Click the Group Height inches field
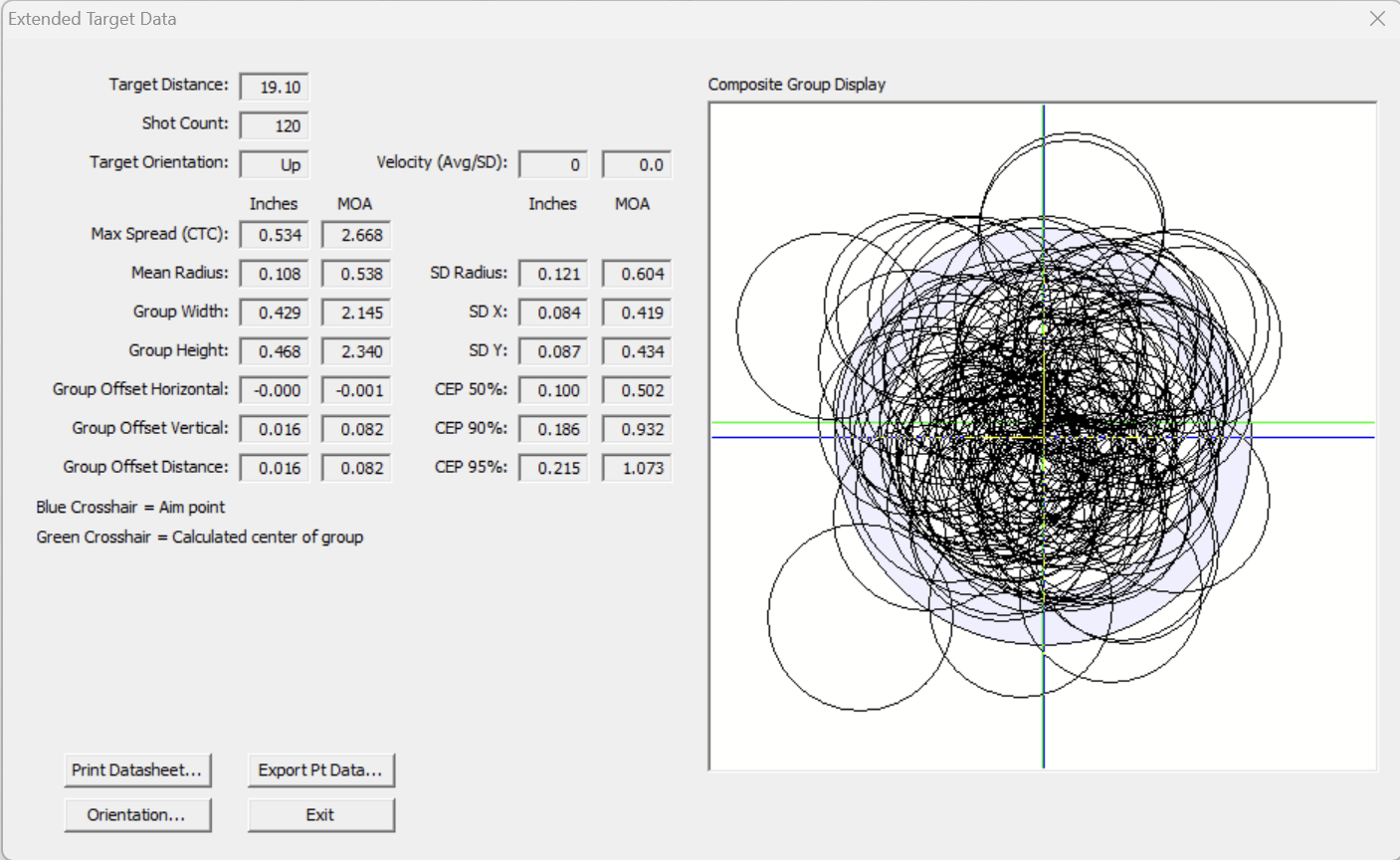 pyautogui.click(x=275, y=352)
